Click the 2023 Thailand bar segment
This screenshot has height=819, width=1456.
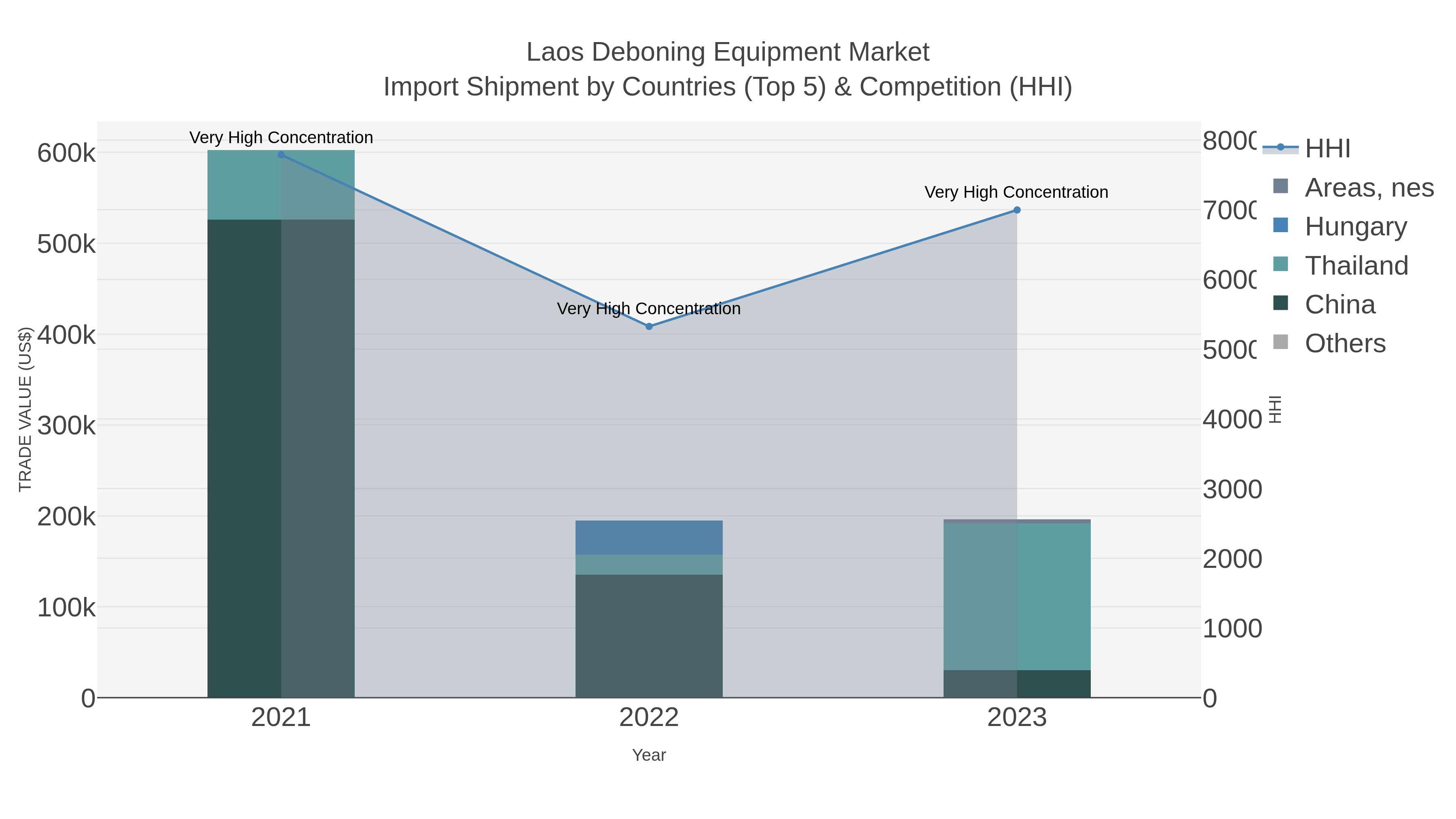1017,597
